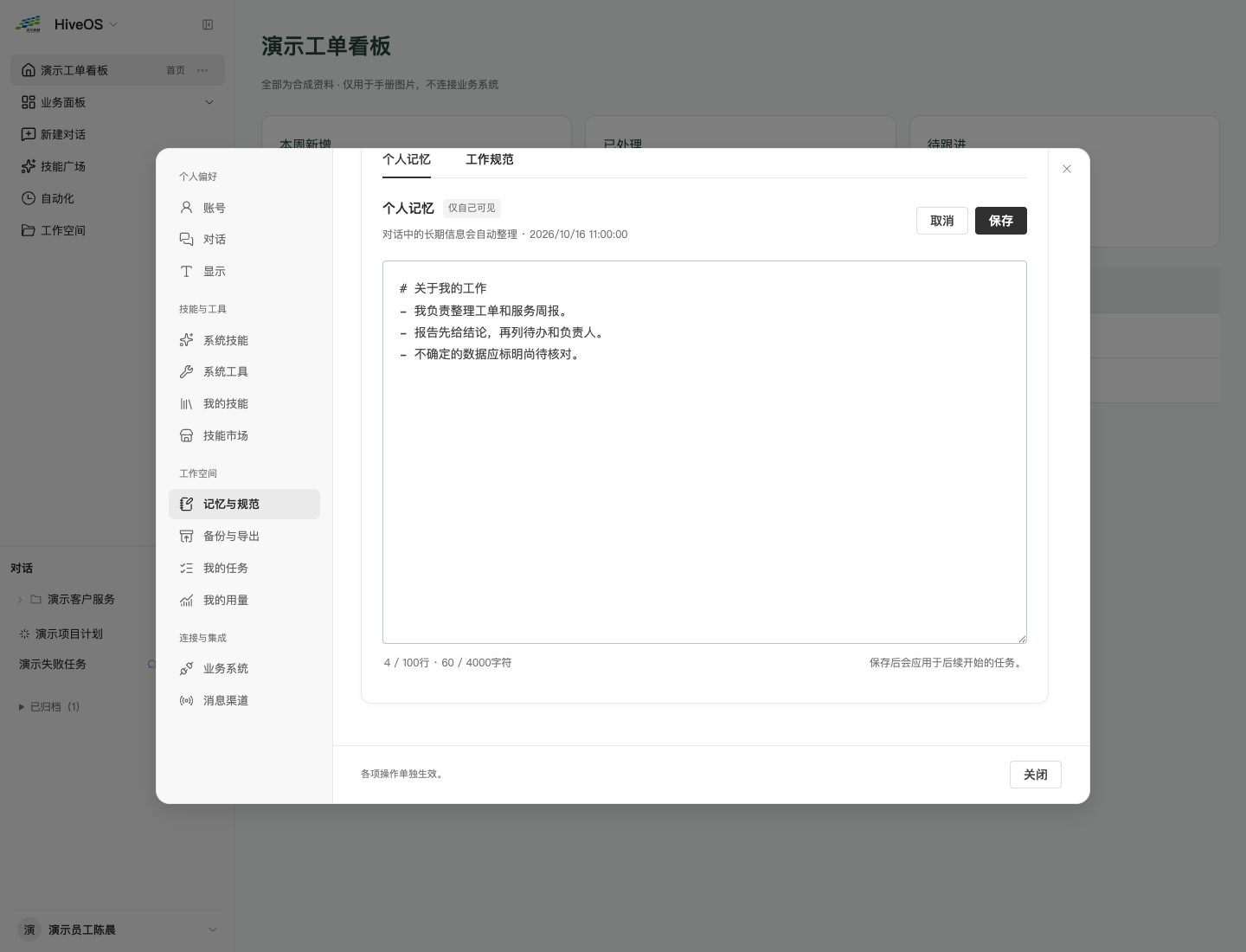
Task: Open the more options dots beside 演示工单看板
Action: tap(202, 70)
